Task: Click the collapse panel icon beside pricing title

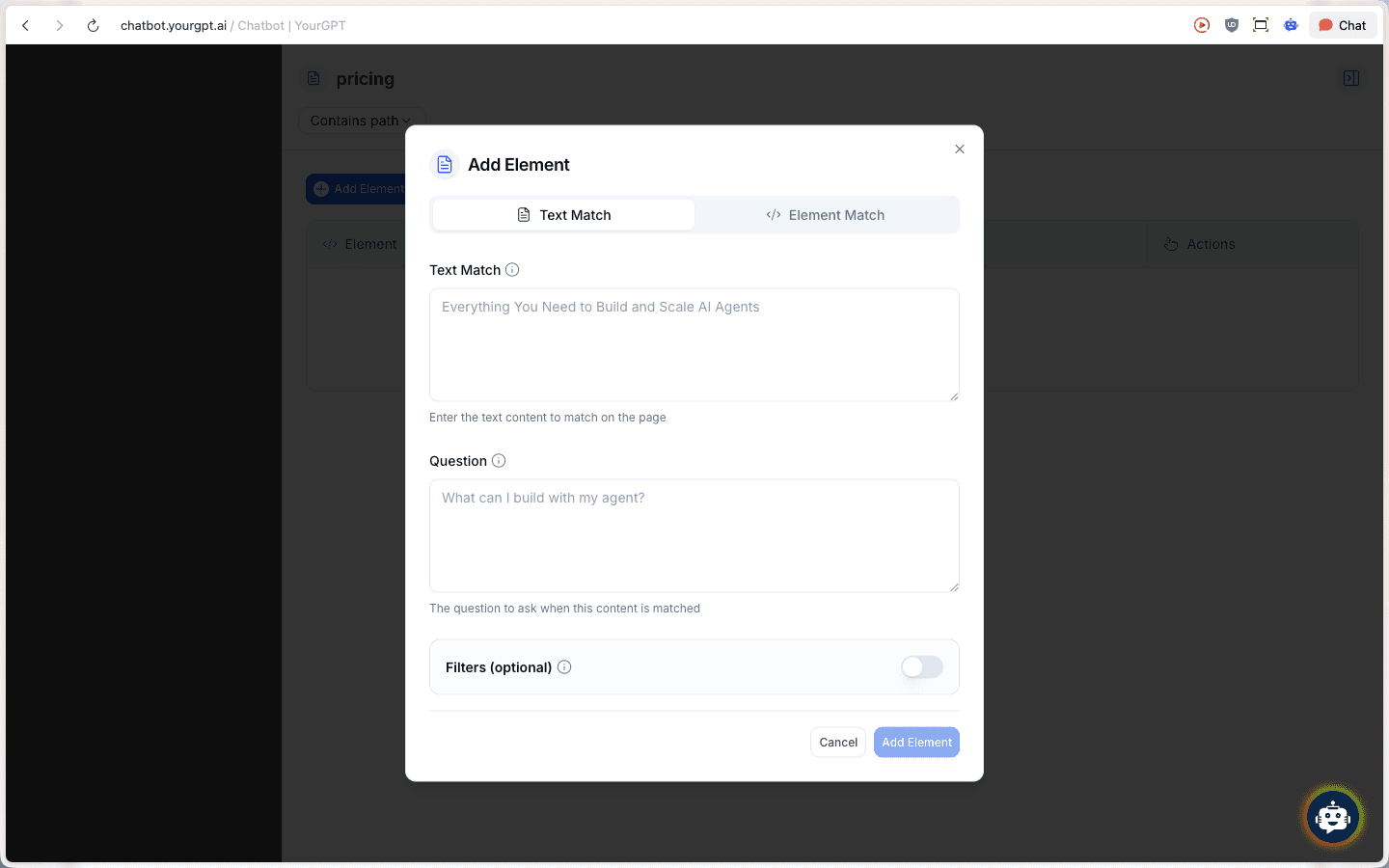Action: (1351, 78)
